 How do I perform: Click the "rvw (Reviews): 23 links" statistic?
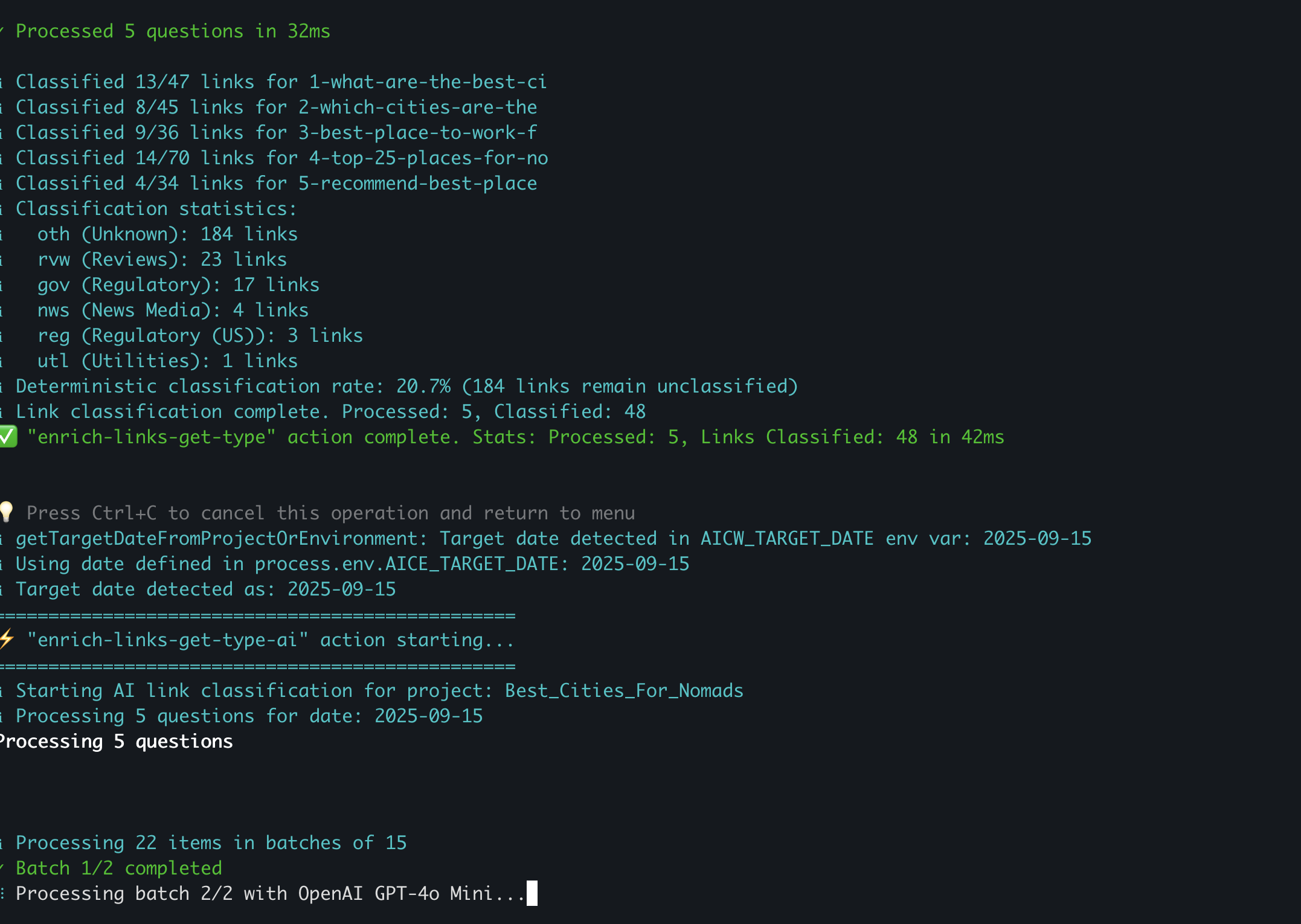point(162,260)
